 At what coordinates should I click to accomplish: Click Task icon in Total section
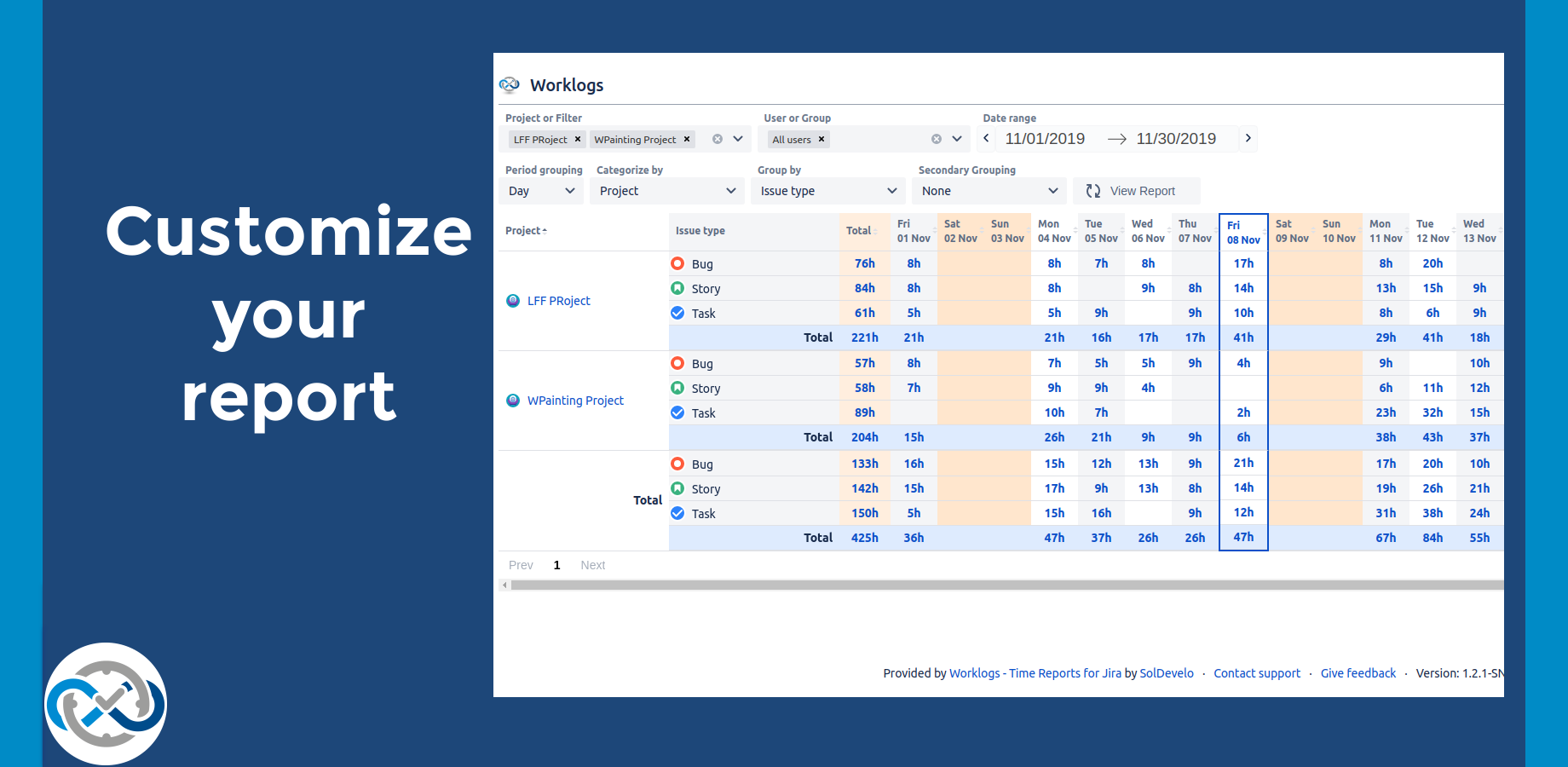pyautogui.click(x=677, y=513)
